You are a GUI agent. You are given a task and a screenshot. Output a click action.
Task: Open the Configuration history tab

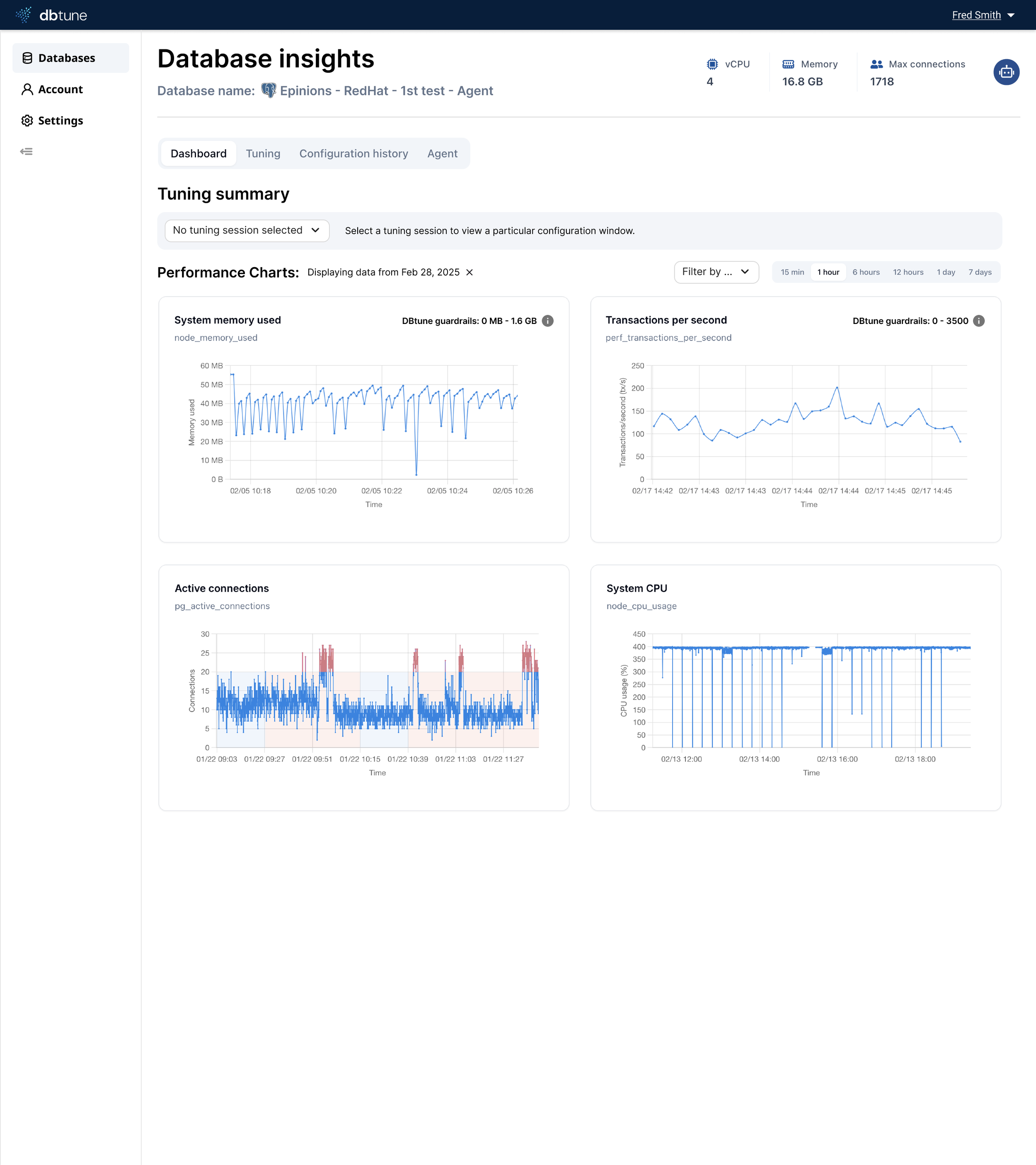[353, 154]
